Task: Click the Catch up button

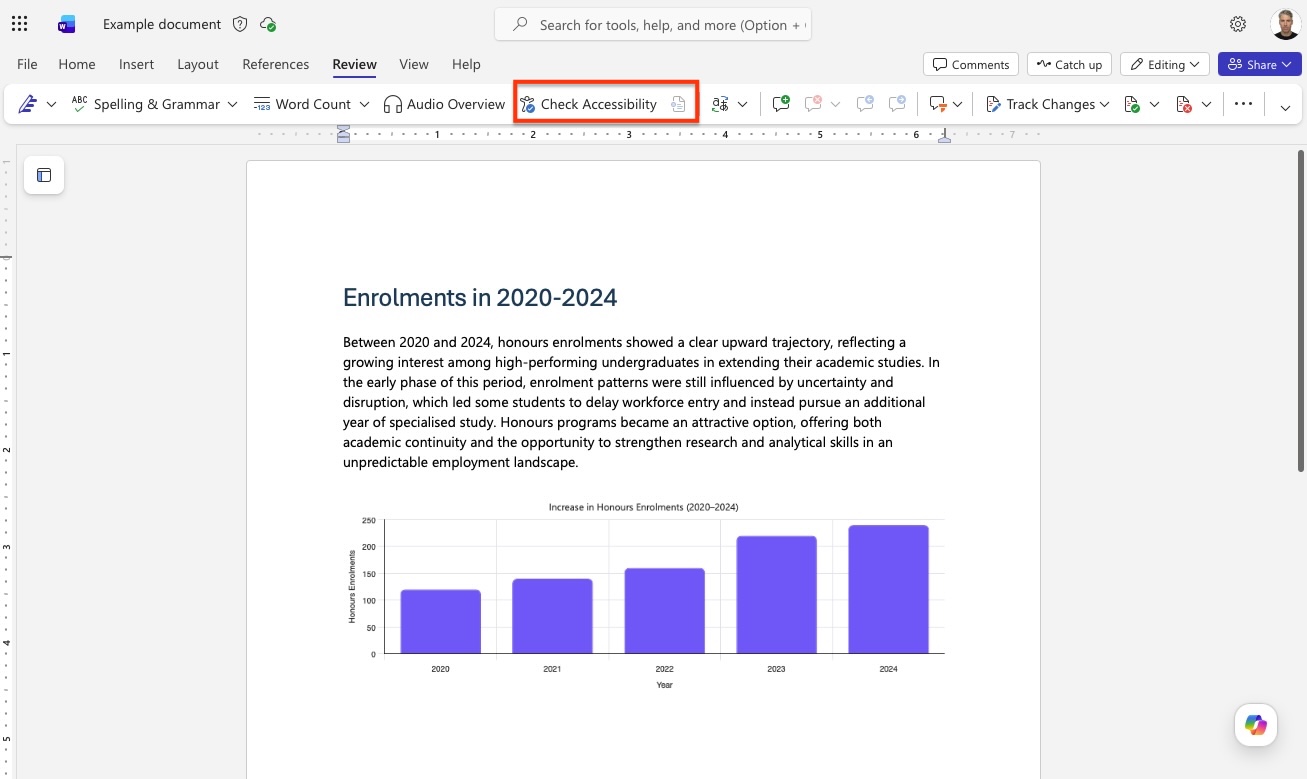Action: tap(1070, 64)
